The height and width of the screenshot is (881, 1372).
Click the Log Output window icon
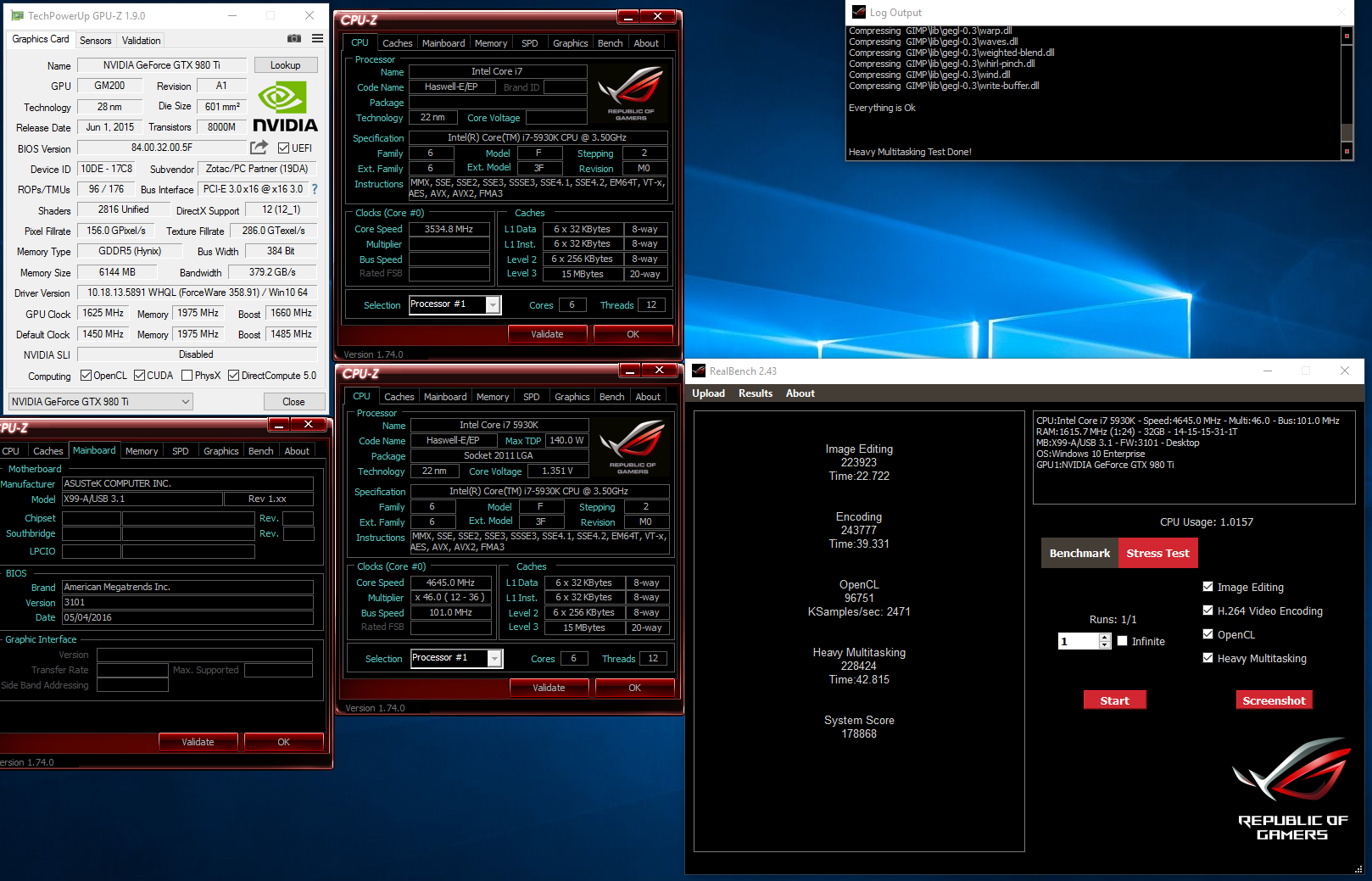(859, 12)
